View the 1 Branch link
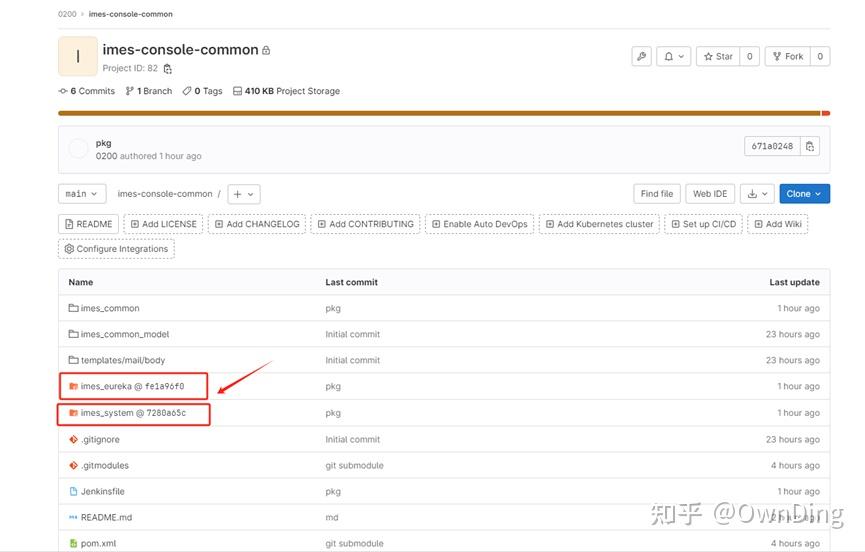Screen dimensions: 865x552 [149, 91]
